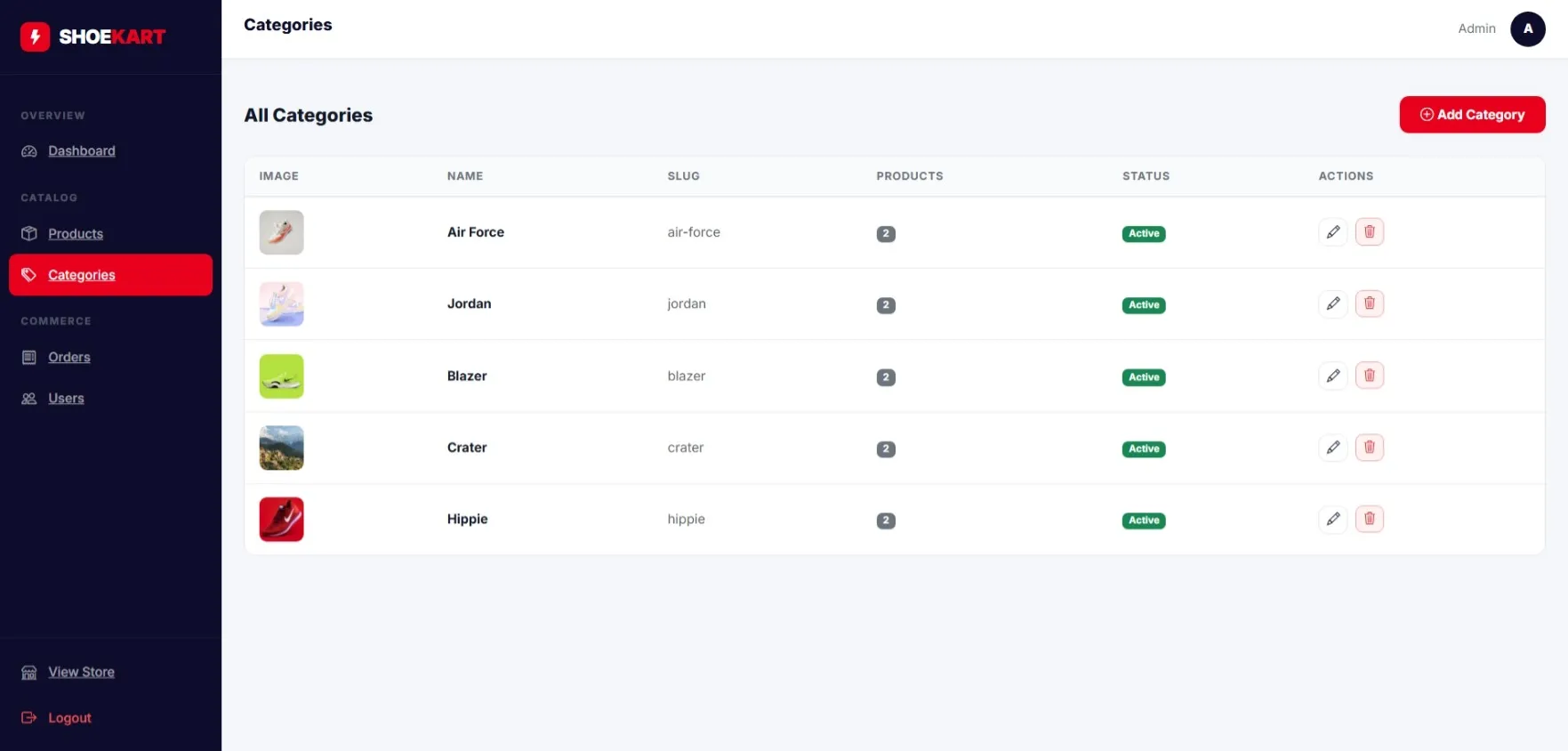Click the product count badge for Jordan
Viewport: 1568px width, 751px height.
[886, 305]
